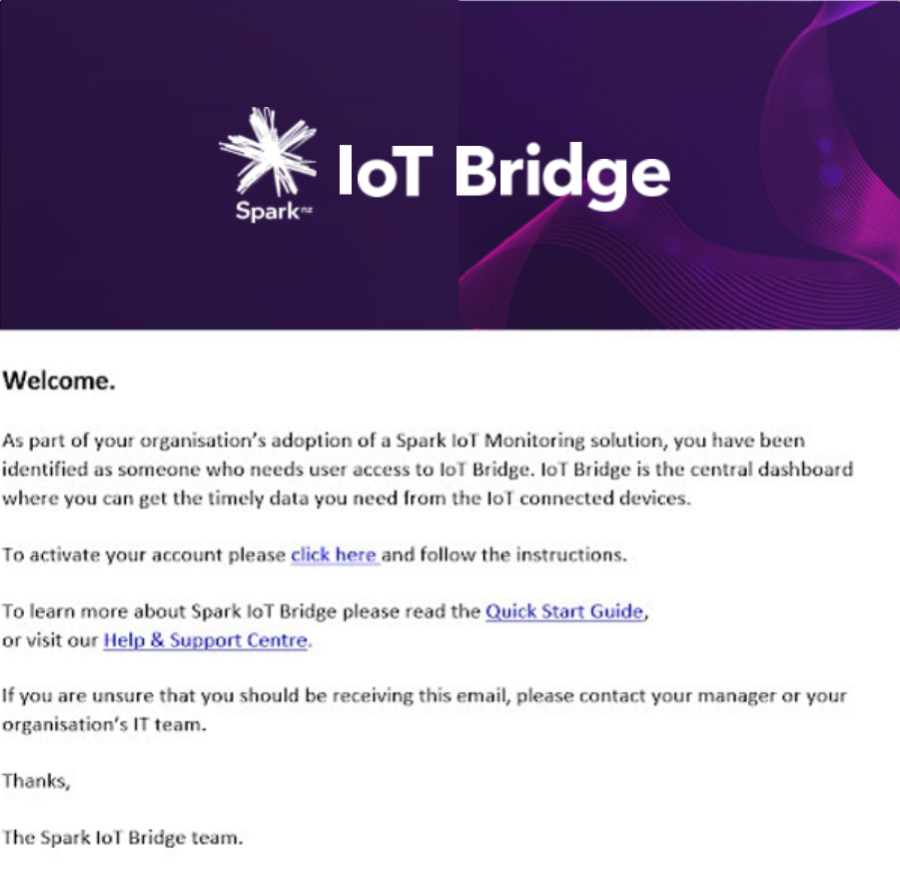The height and width of the screenshot is (894, 900).
Task: Click the 'To activate your account please' text
Action: pyautogui.click(x=144, y=555)
